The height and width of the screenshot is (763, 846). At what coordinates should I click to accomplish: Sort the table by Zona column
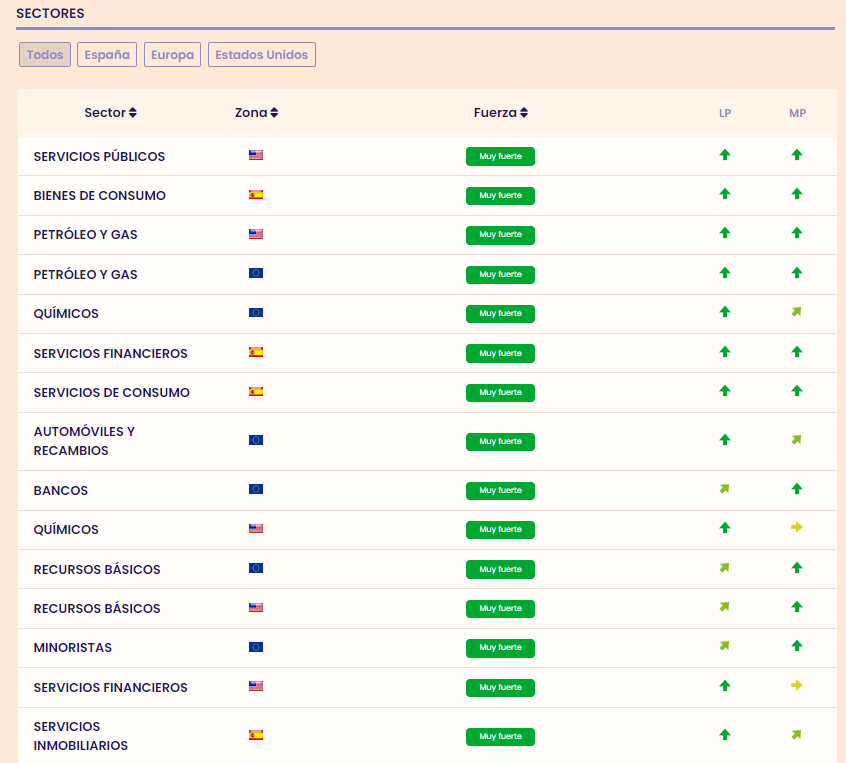pos(256,113)
